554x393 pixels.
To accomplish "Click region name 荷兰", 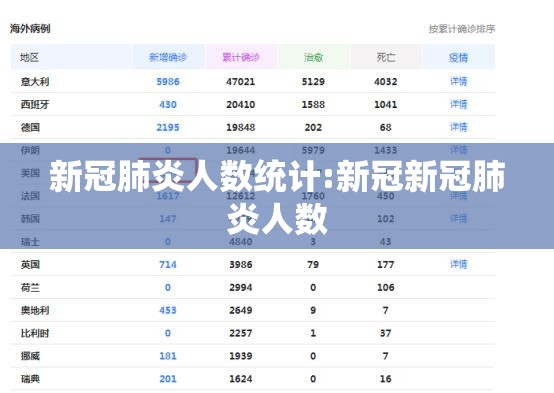I will coord(30,287).
